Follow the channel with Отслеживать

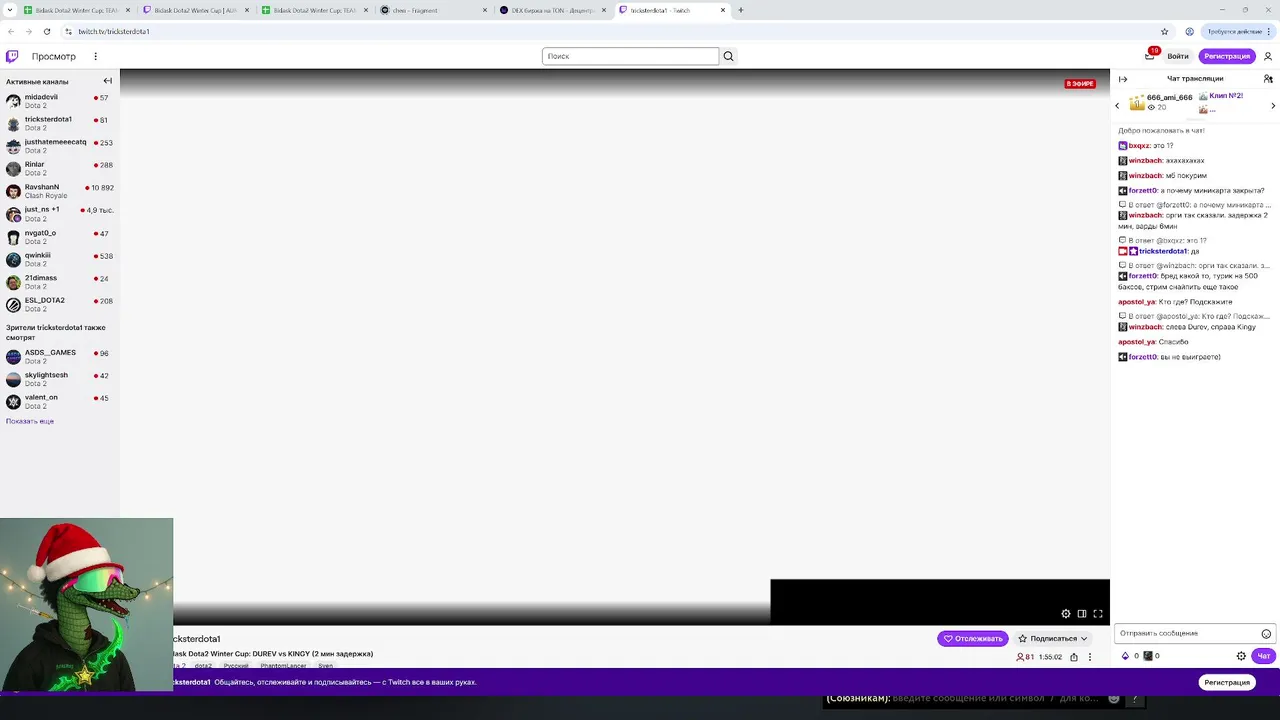(x=972, y=638)
